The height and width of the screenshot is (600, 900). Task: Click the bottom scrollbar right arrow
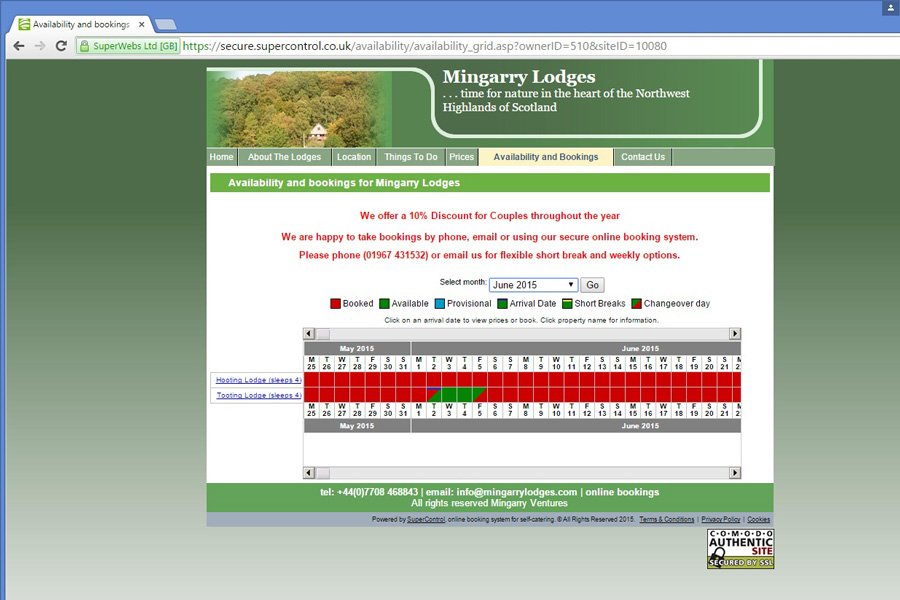pyautogui.click(x=735, y=473)
